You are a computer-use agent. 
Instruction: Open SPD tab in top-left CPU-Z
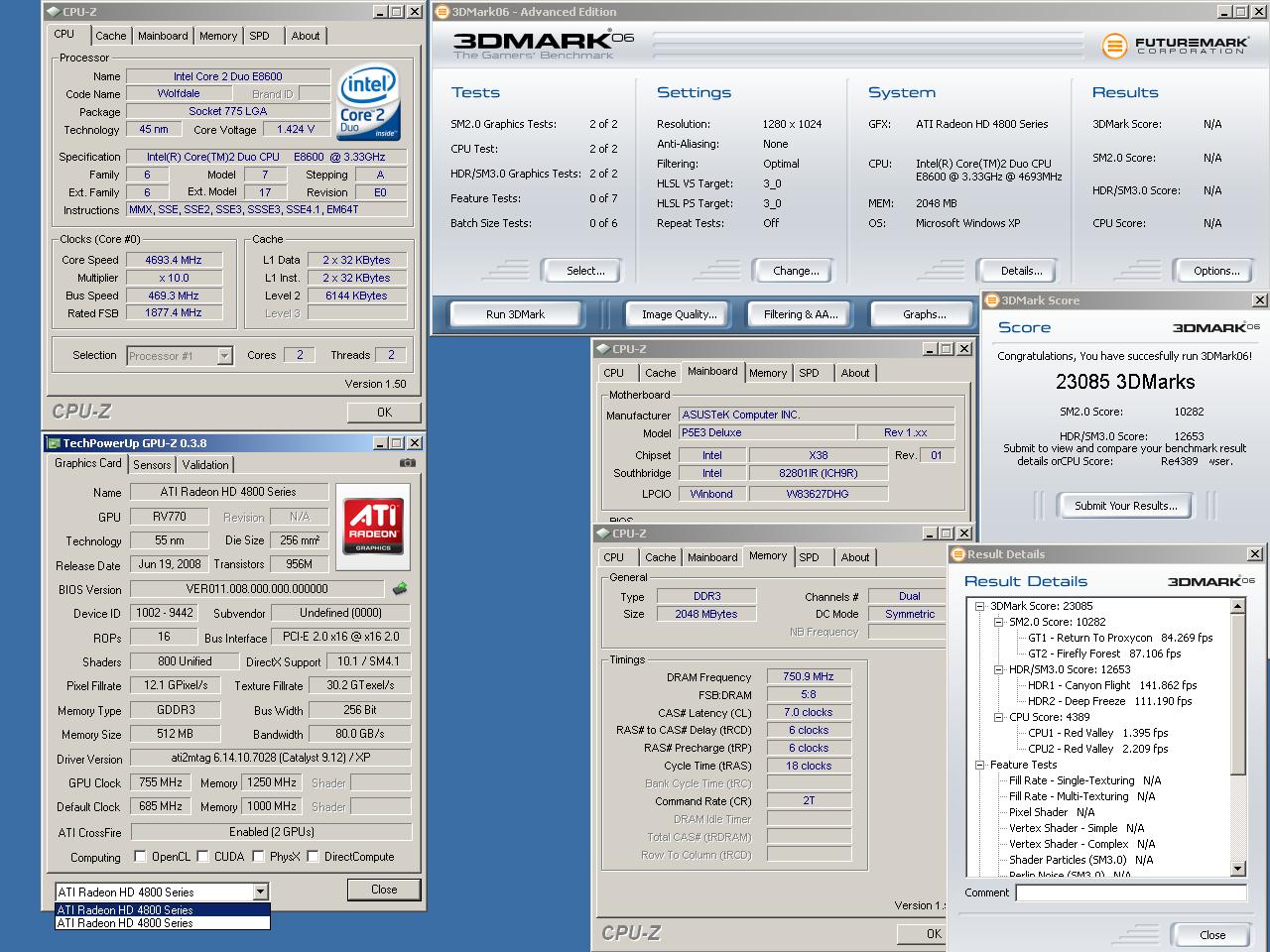click(260, 36)
